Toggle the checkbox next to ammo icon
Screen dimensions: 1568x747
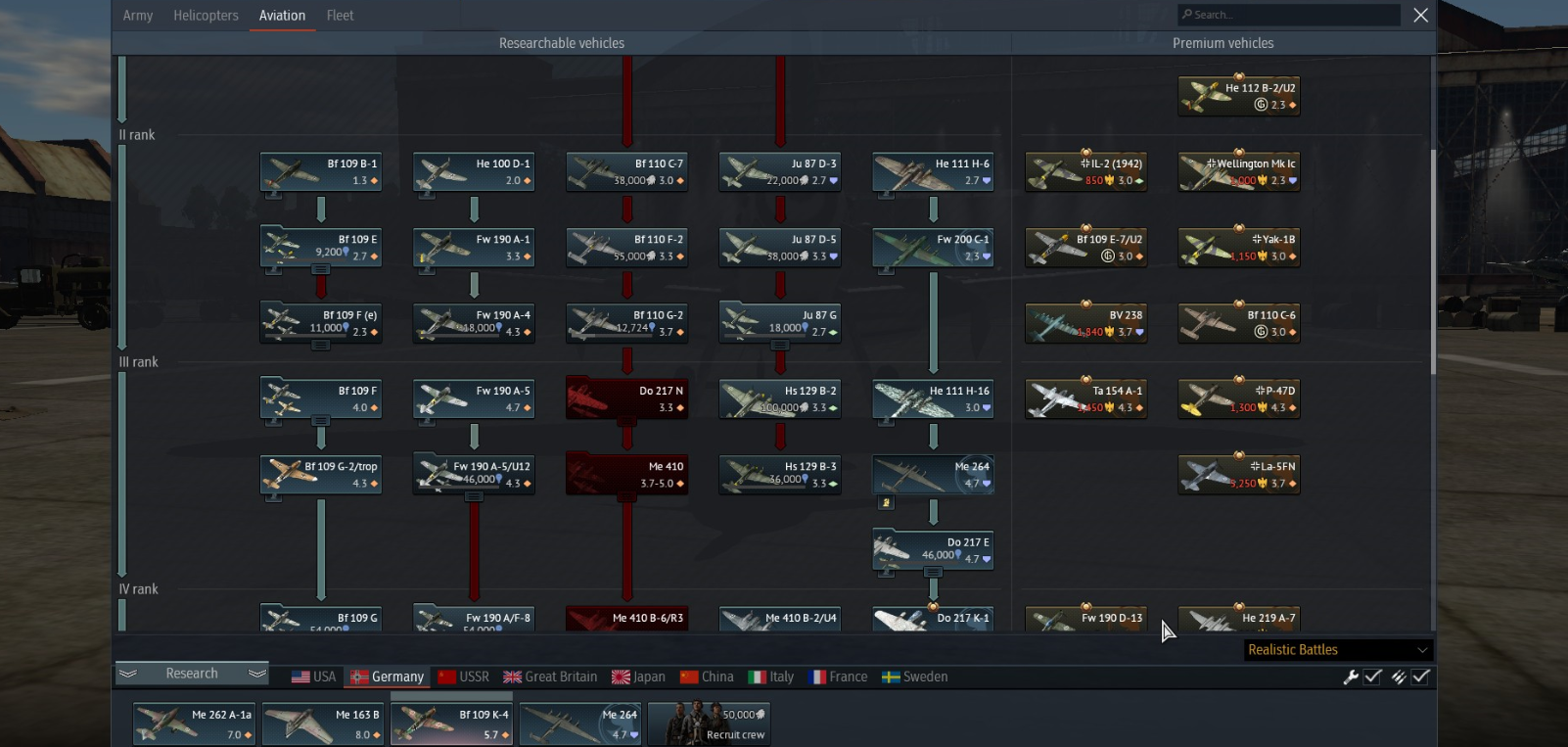(x=1421, y=677)
